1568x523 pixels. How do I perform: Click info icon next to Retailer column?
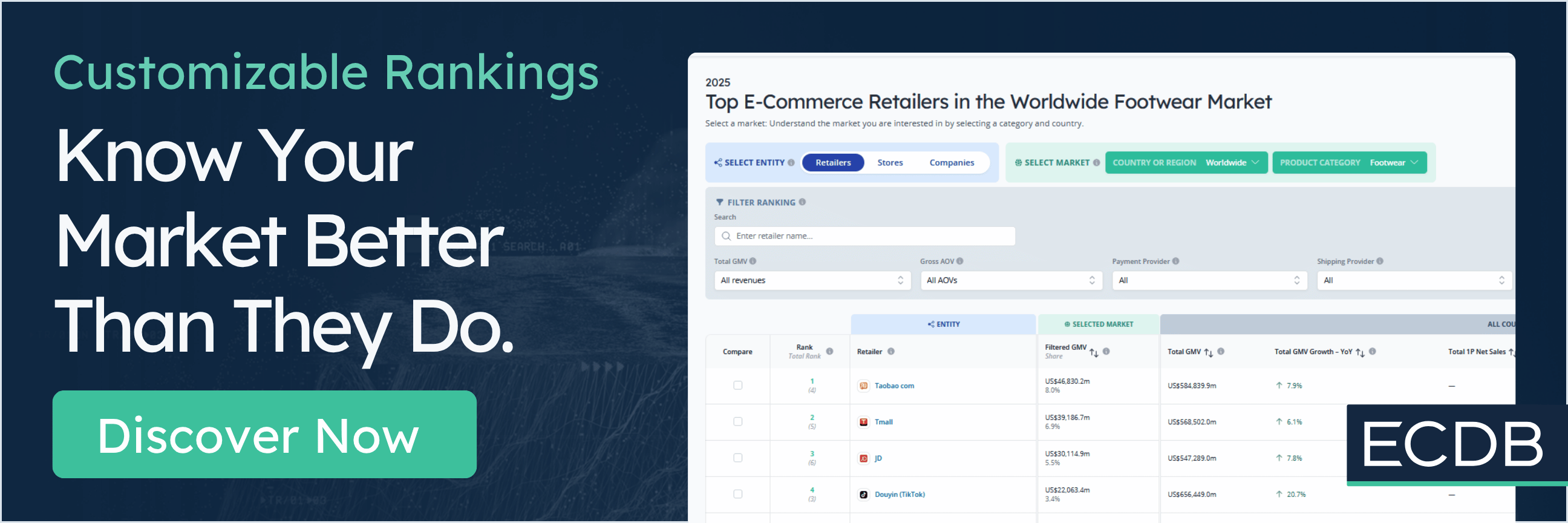tap(890, 351)
